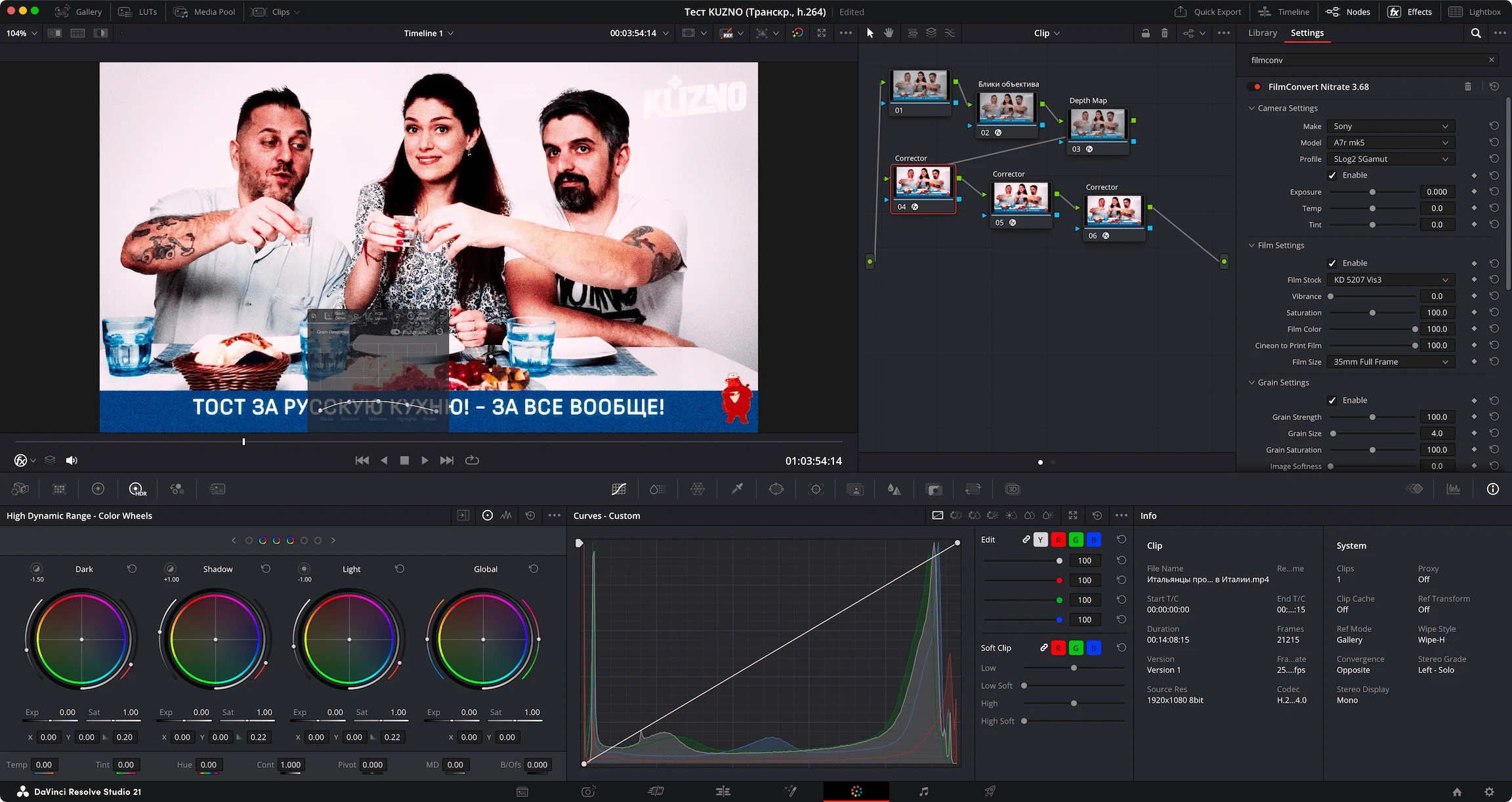This screenshot has width=1512, height=802.
Task: Open the Key palette
Action: (933, 489)
